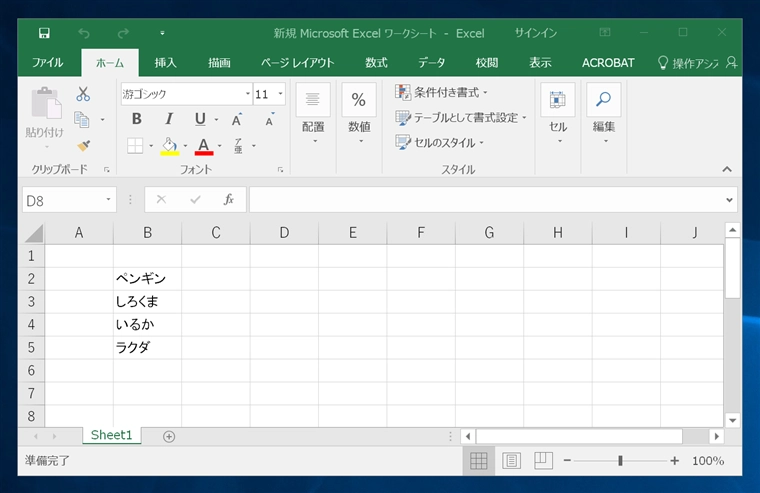This screenshot has width=760, height=493.
Task: Click サインイン to sign in
Action: [536, 33]
